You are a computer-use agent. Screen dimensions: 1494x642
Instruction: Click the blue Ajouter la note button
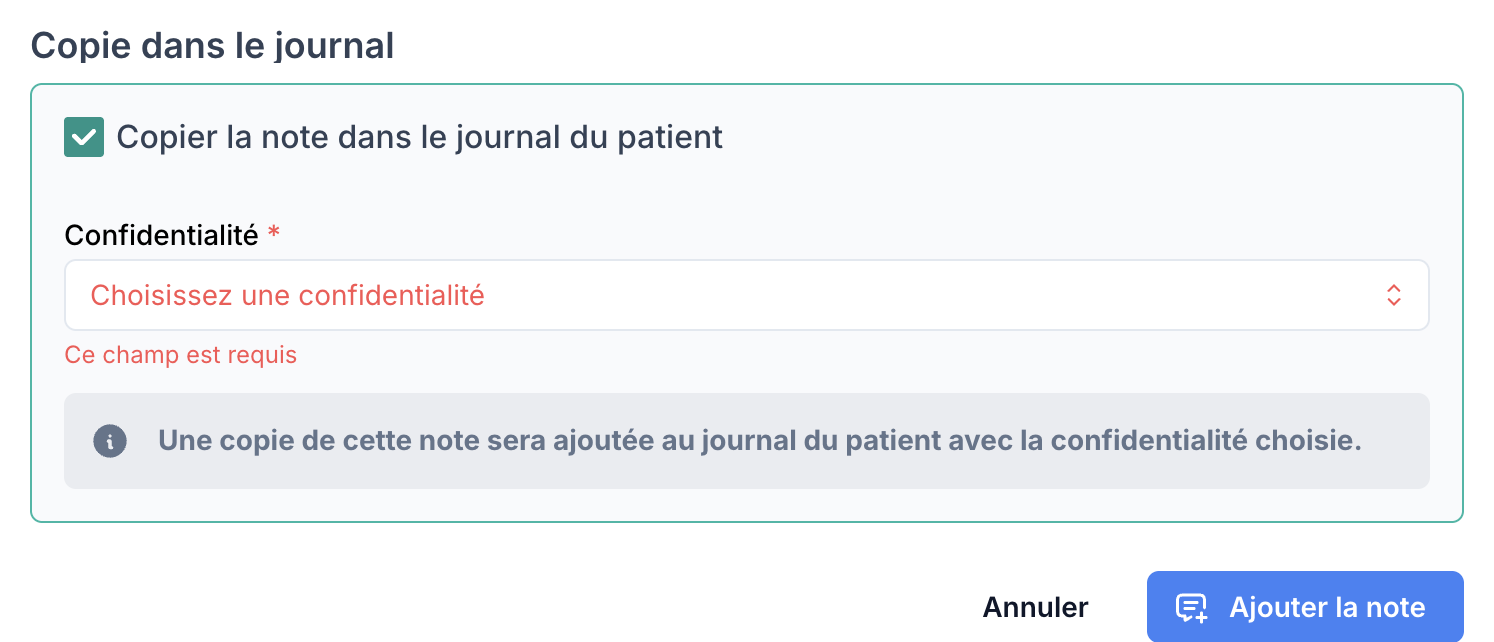pos(1305,607)
